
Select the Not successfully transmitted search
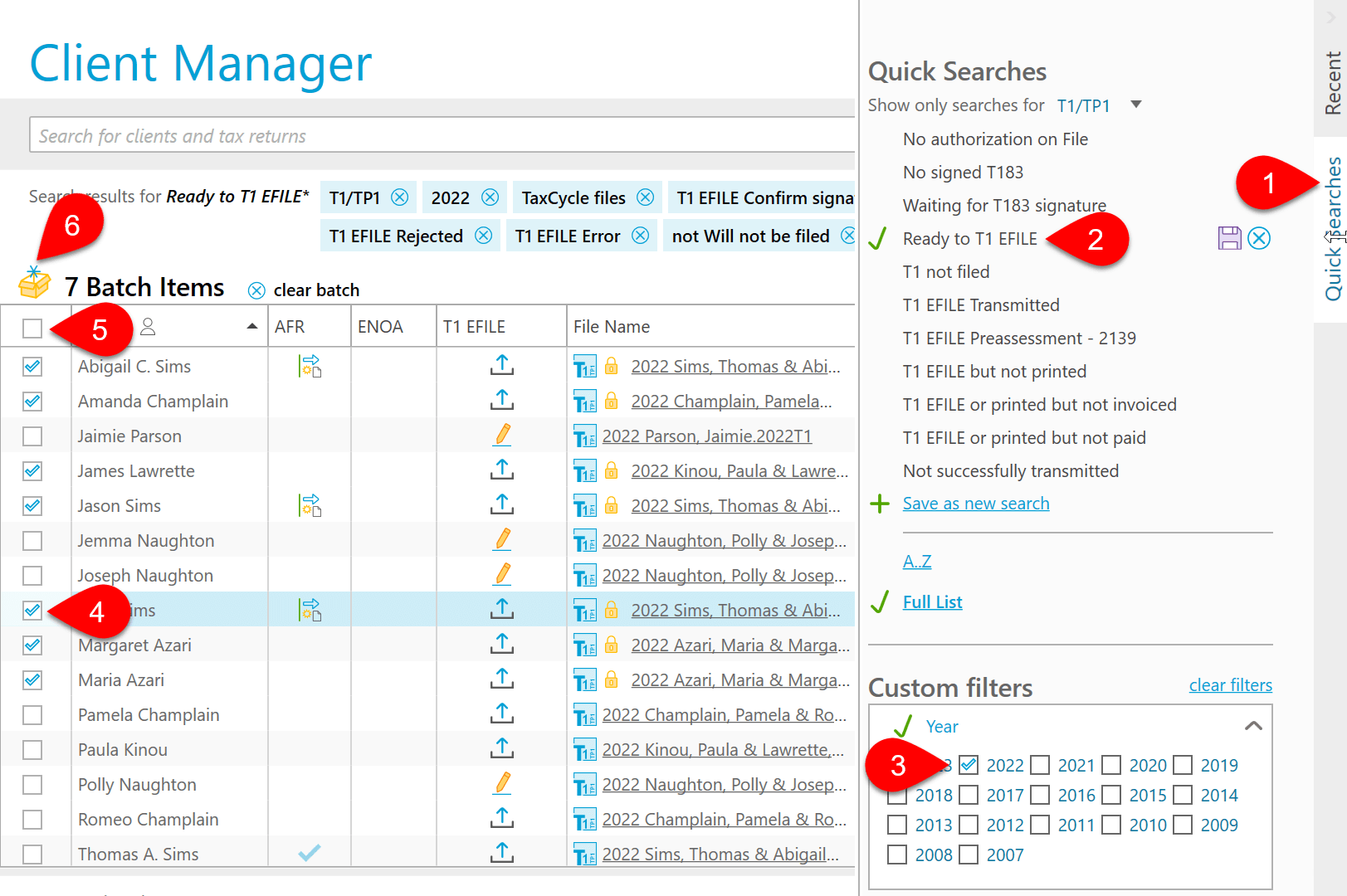(x=1011, y=471)
